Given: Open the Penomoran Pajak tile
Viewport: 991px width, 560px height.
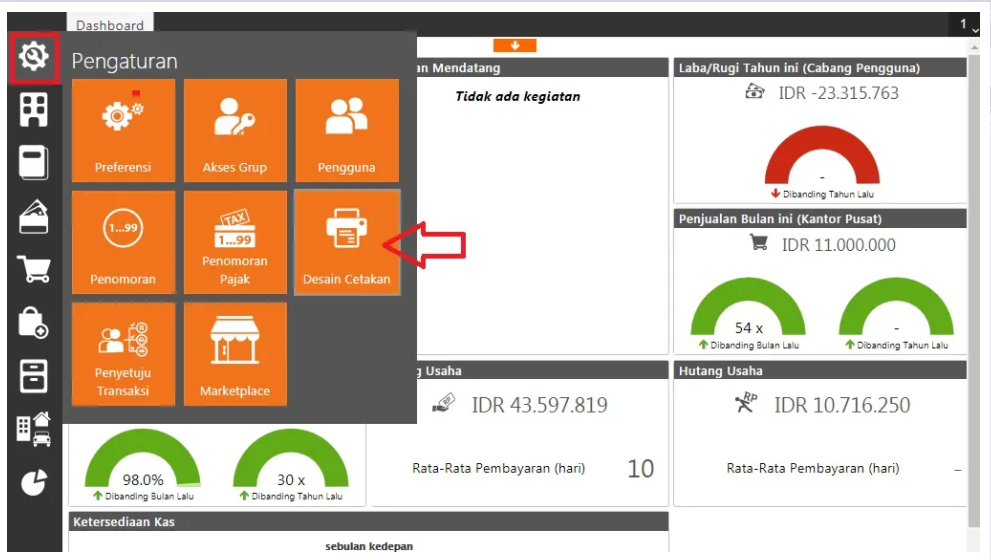Looking at the screenshot, I should pyautogui.click(x=235, y=242).
